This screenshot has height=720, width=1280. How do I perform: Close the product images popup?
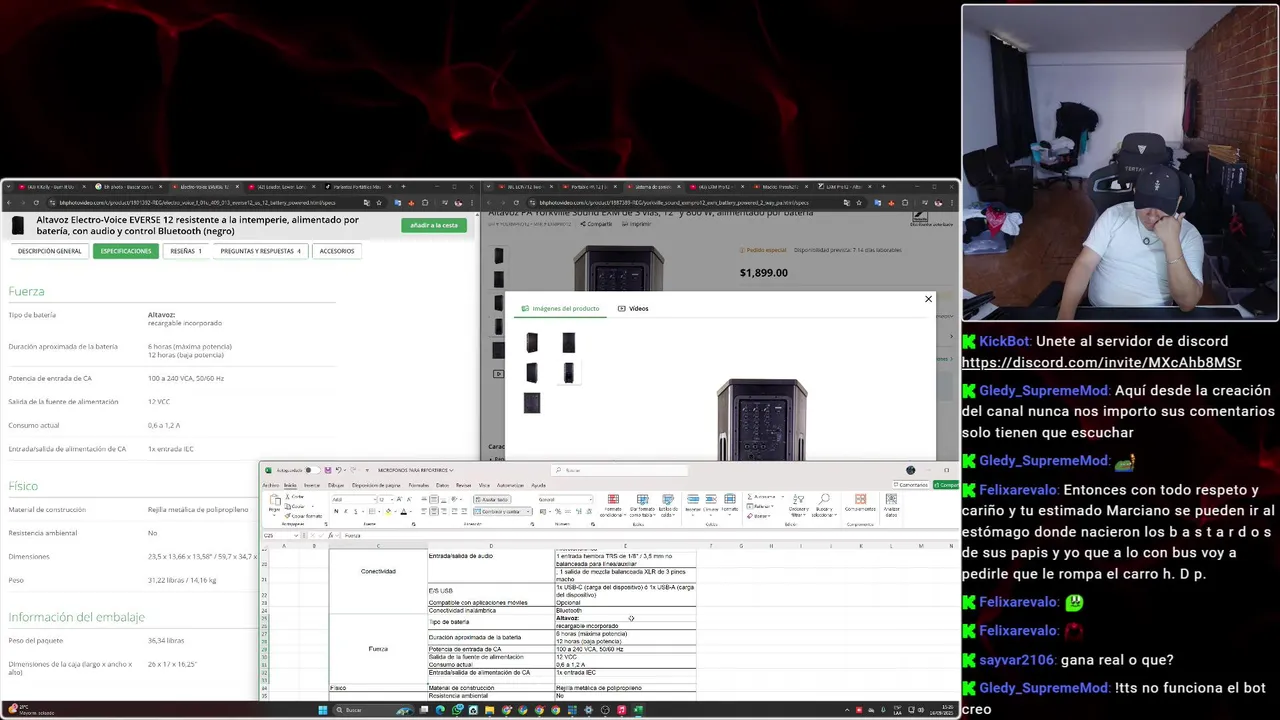point(928,299)
